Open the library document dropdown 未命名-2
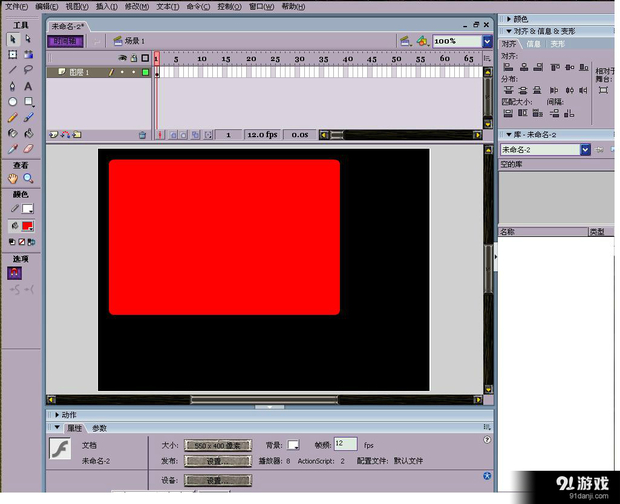The height and width of the screenshot is (504, 620). pos(586,150)
